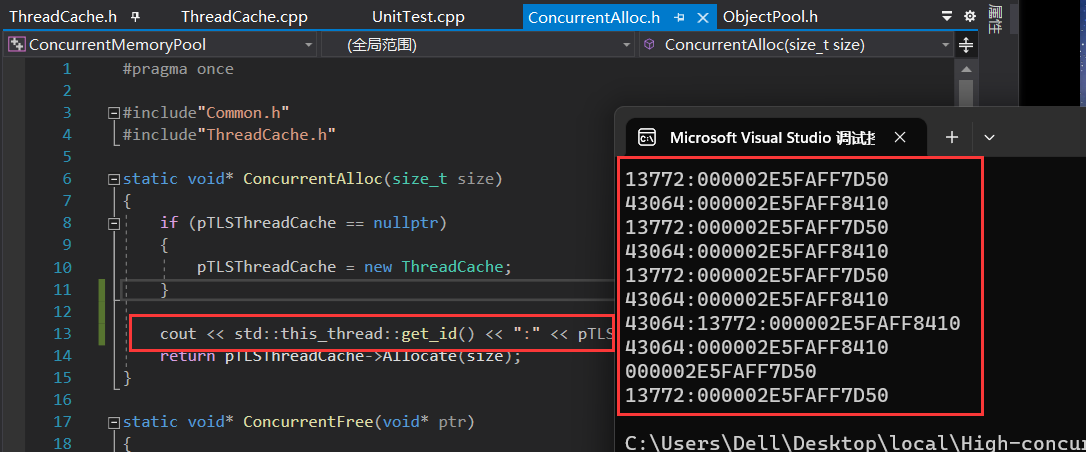Screen dimensions: 1086x452
Task: Open the ConcurrentMemoryPool project dropdown
Action: pos(161,45)
